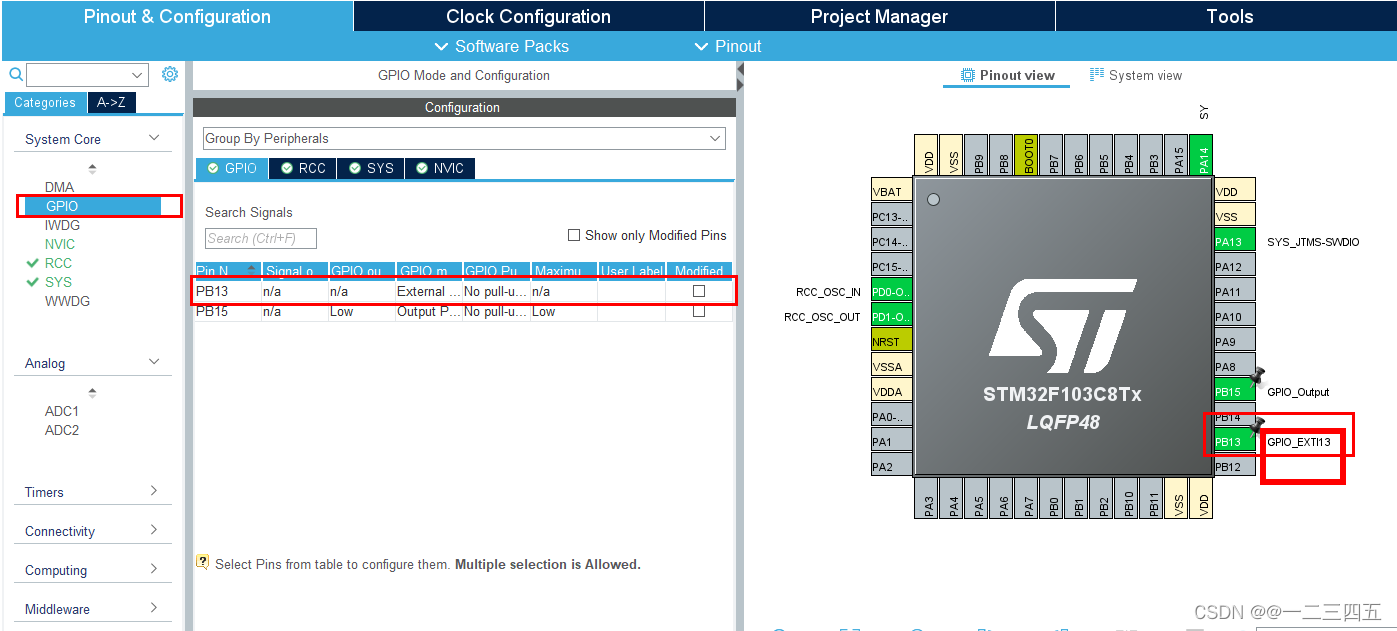
Task: Switch to the Clock Configuration tab
Action: (x=528, y=16)
